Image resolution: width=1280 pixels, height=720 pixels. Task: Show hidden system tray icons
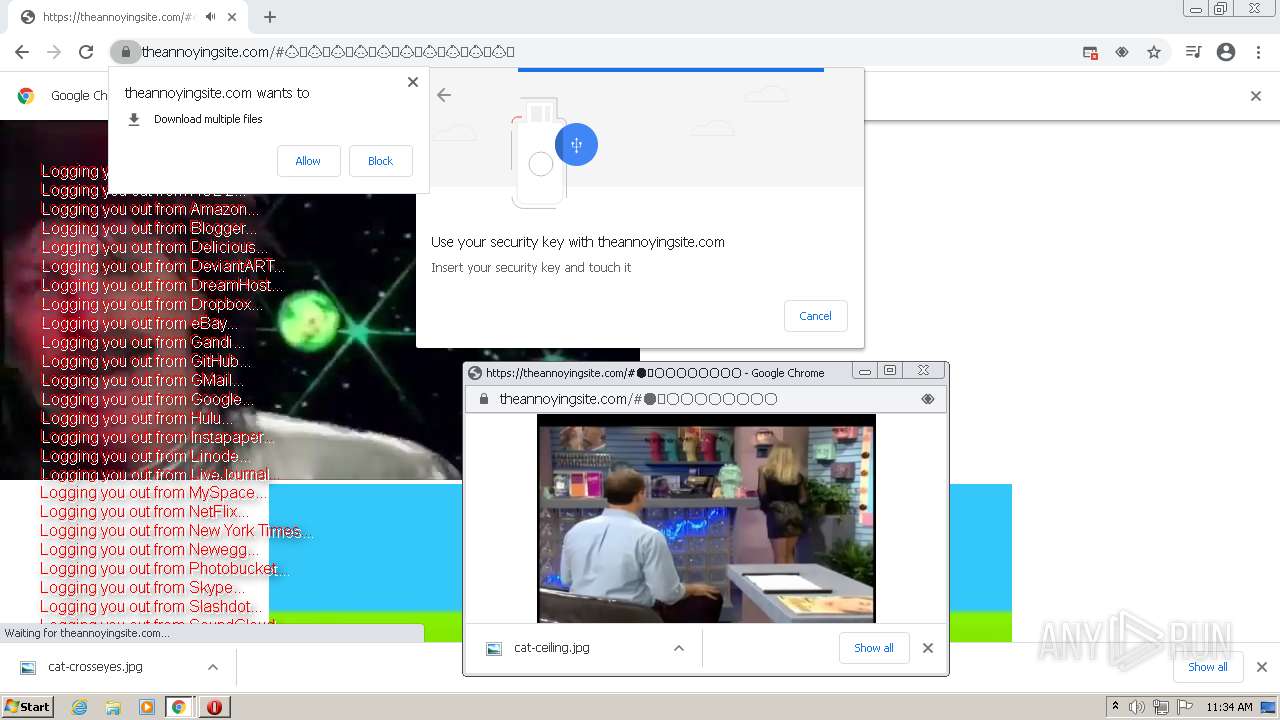tap(1115, 707)
